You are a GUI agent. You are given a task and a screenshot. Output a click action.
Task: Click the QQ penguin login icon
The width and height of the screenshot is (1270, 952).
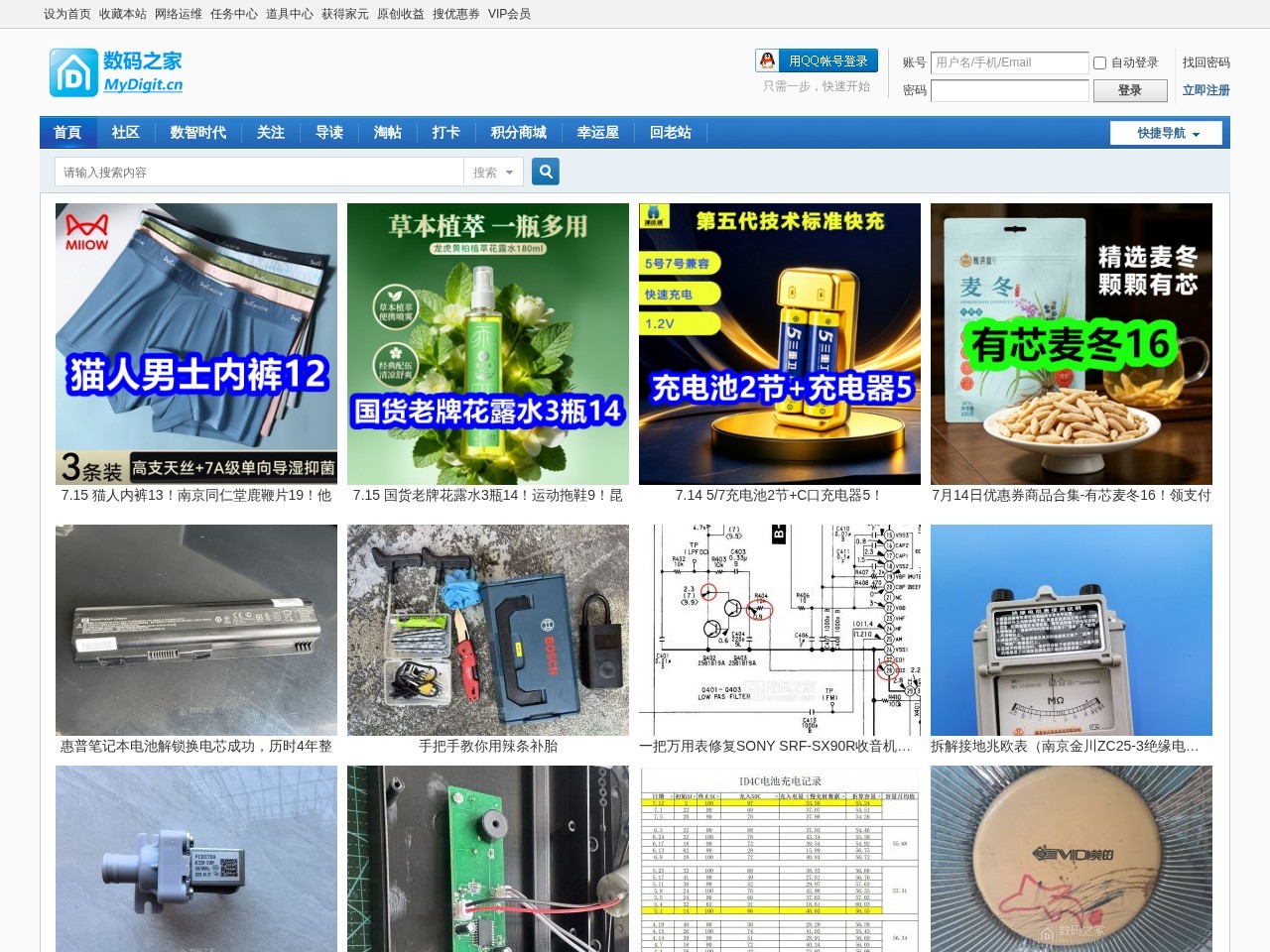[767, 60]
